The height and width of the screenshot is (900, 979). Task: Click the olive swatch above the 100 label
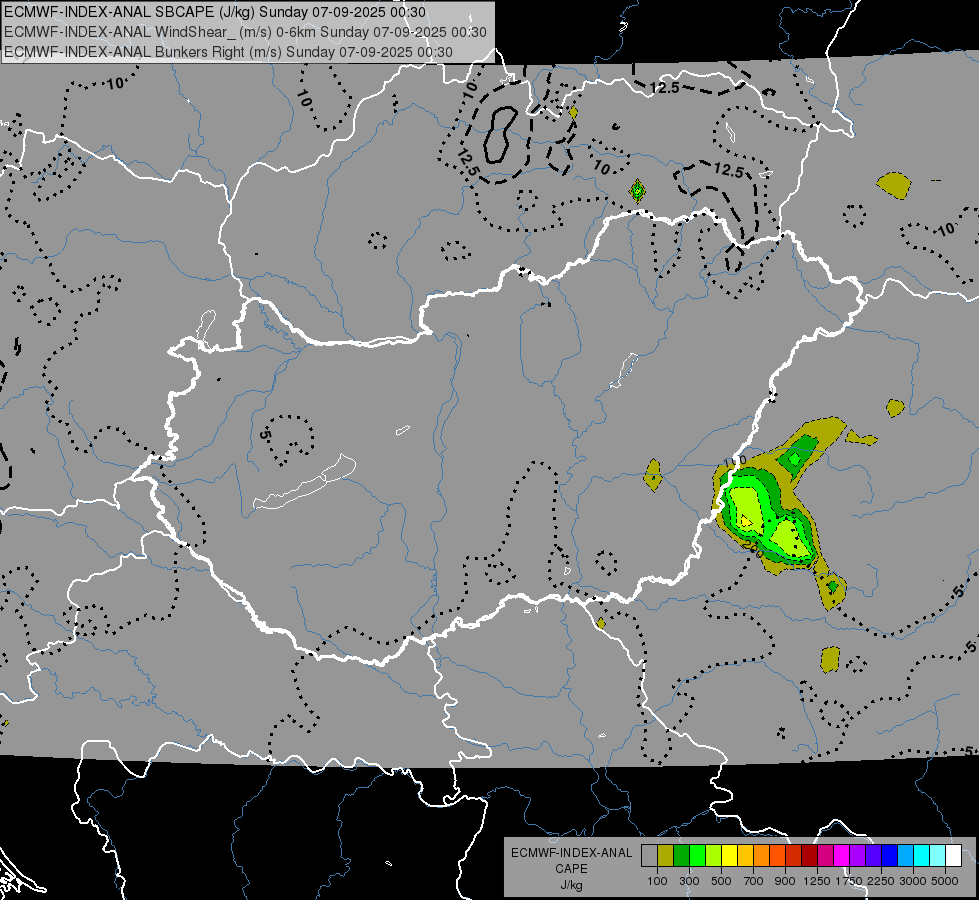click(x=666, y=855)
